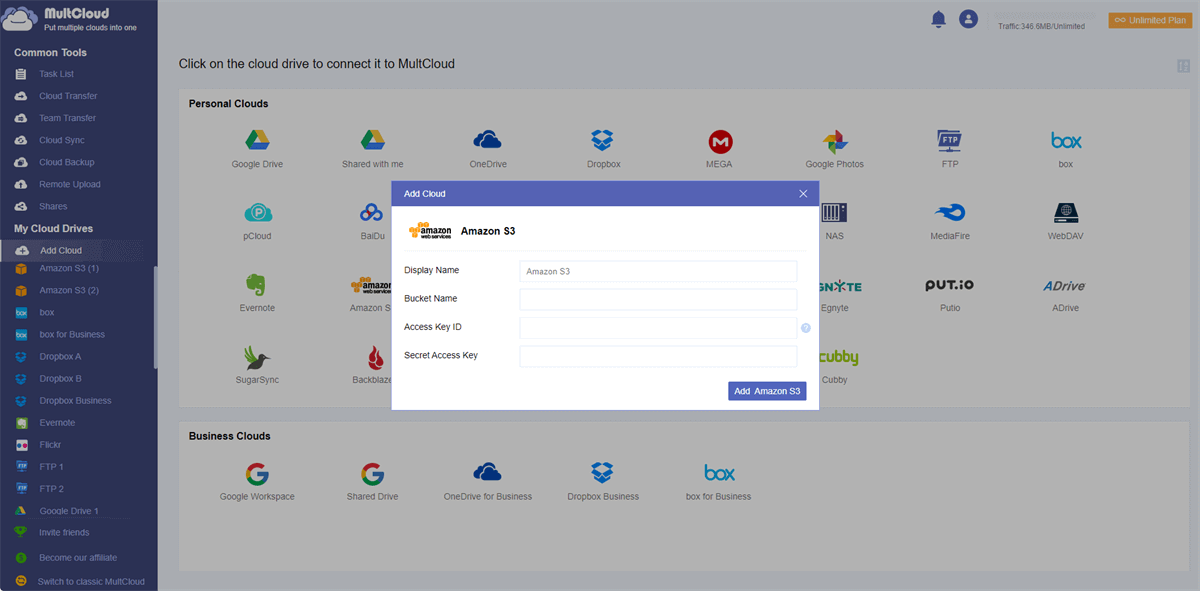Click Invite friends link
Screen dimensions: 1200x591
[64, 533]
